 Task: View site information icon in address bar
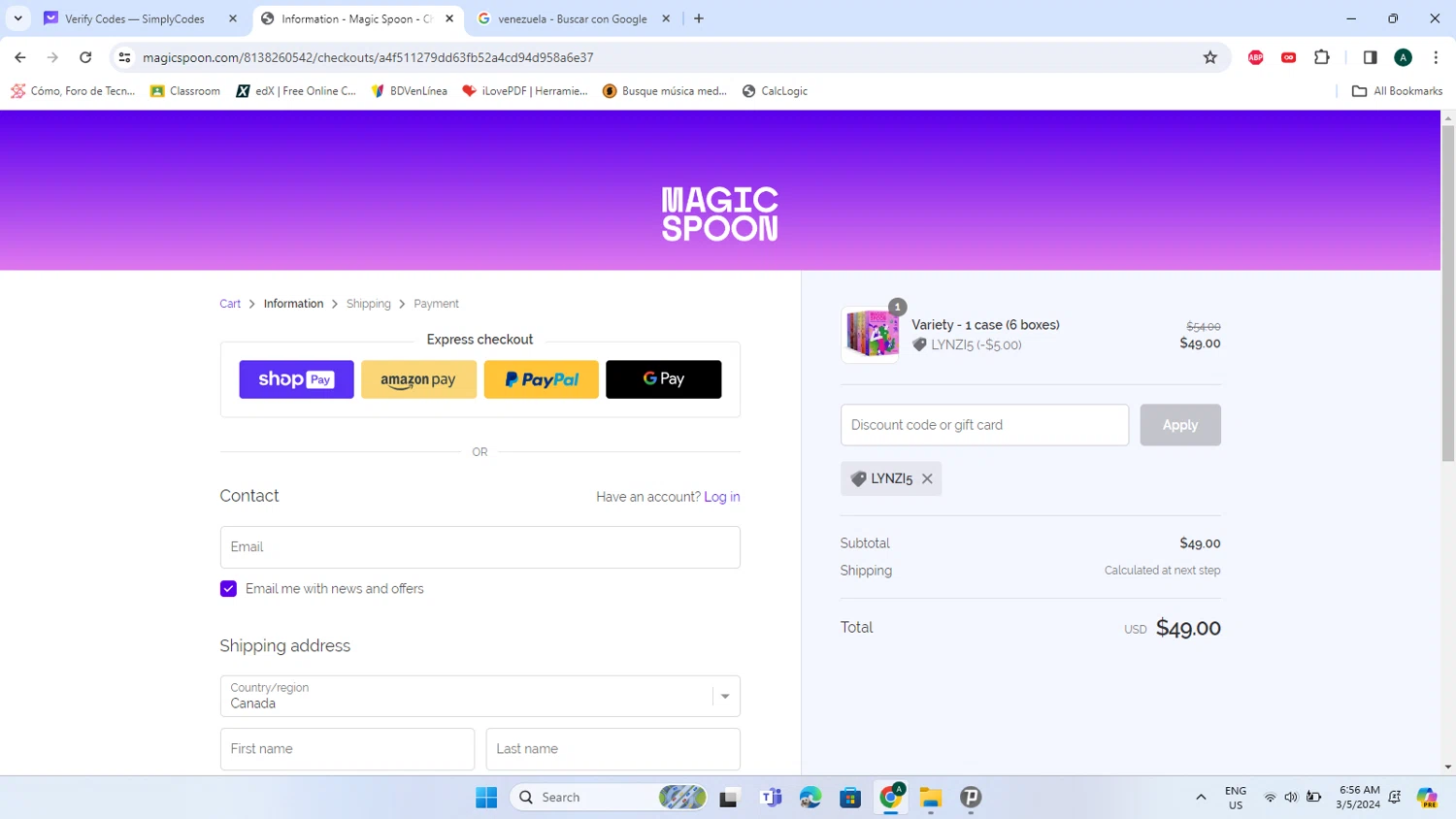[x=124, y=57]
